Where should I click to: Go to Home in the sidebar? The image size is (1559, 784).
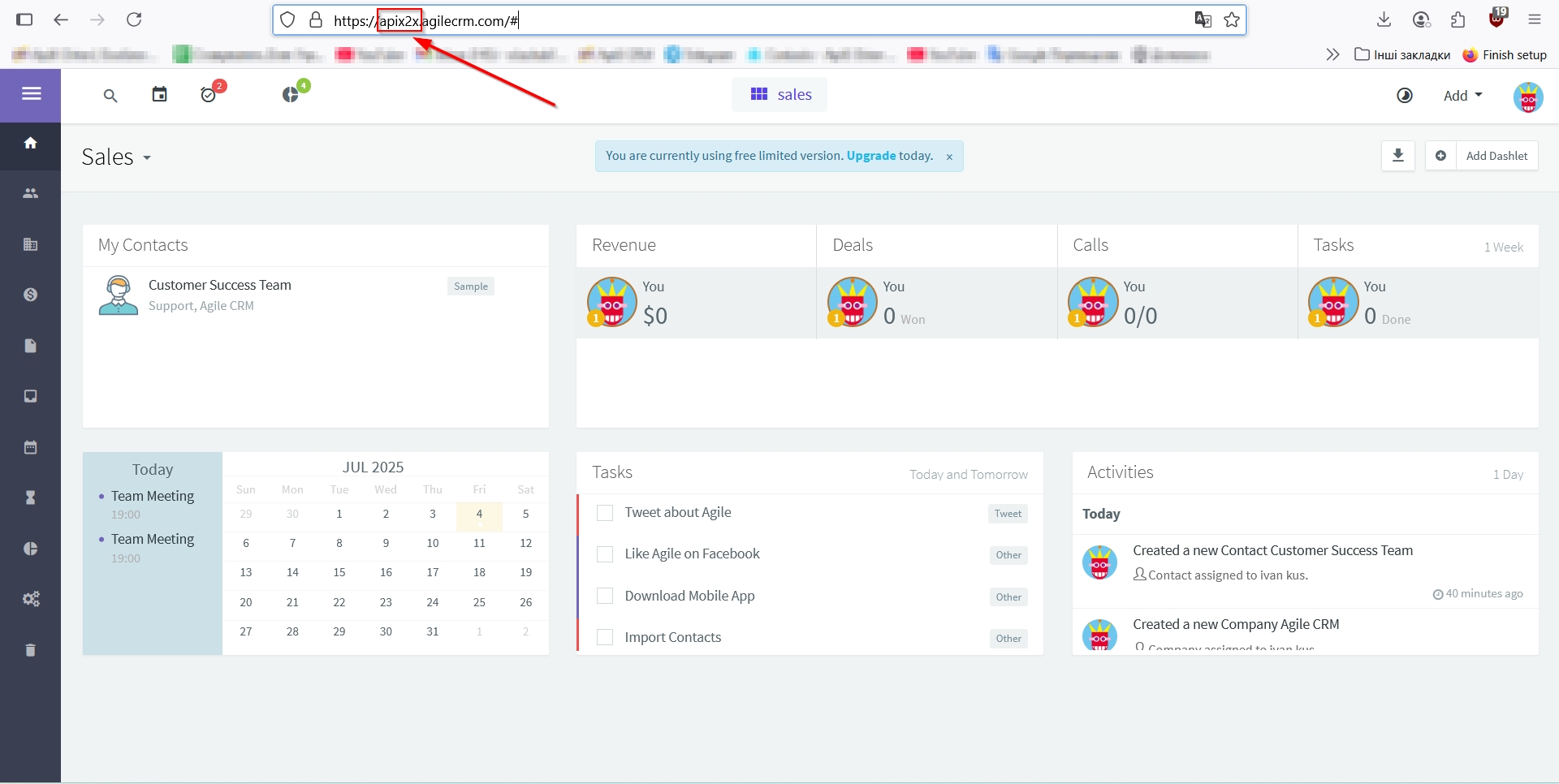tap(30, 143)
